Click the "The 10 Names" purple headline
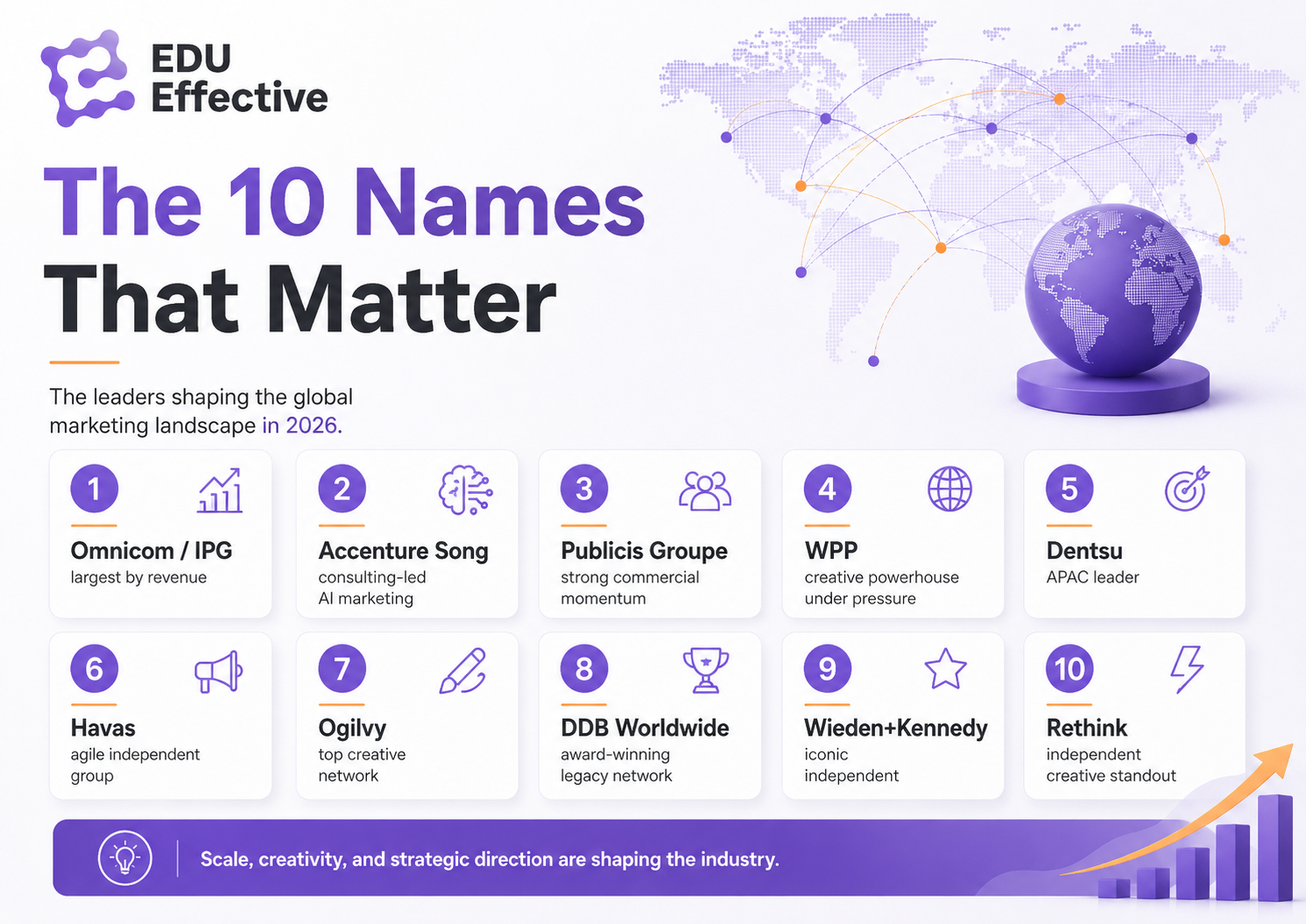The width and height of the screenshot is (1306, 924). coord(344,201)
